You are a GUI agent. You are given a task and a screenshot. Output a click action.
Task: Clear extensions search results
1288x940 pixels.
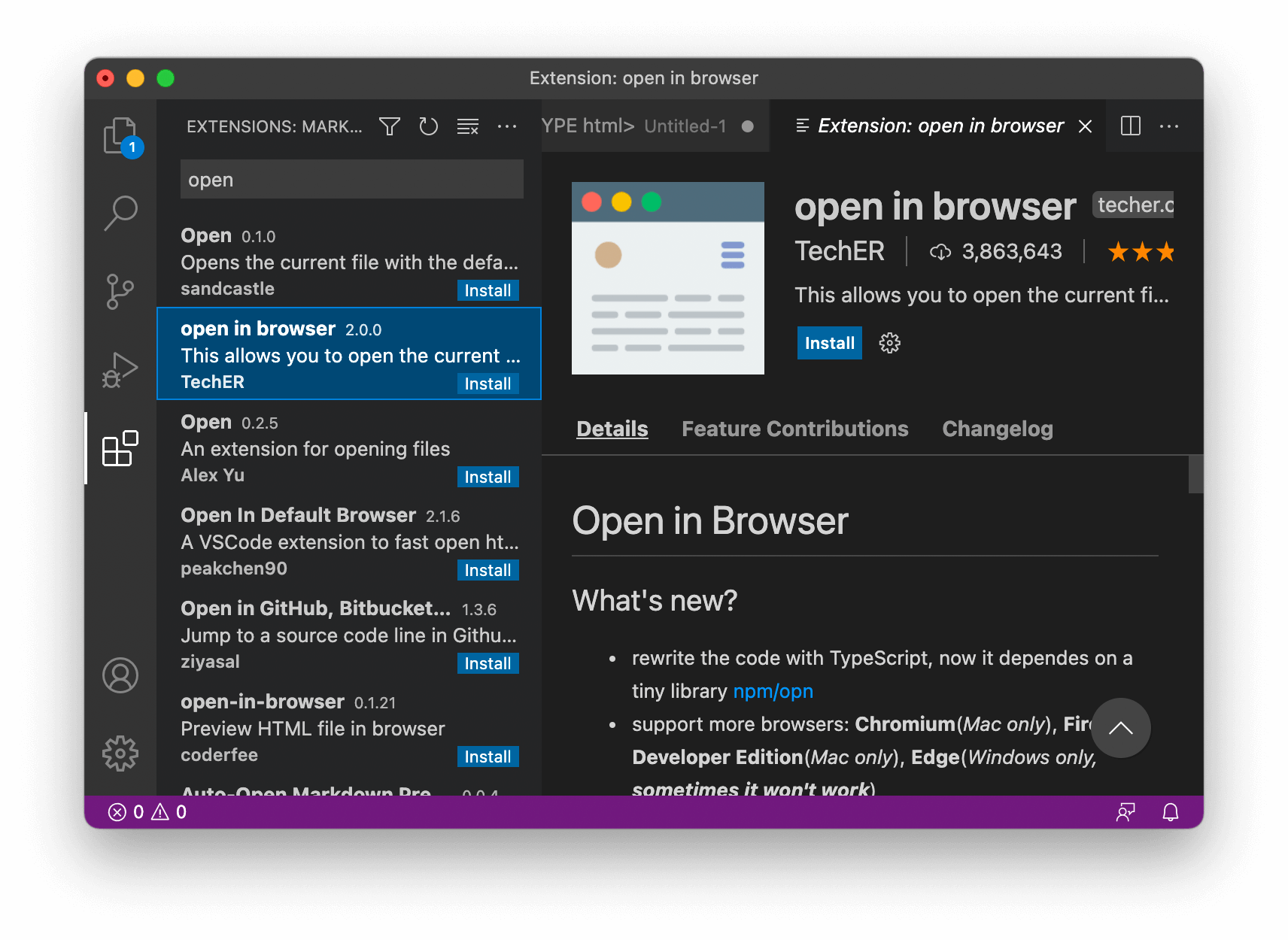[468, 126]
